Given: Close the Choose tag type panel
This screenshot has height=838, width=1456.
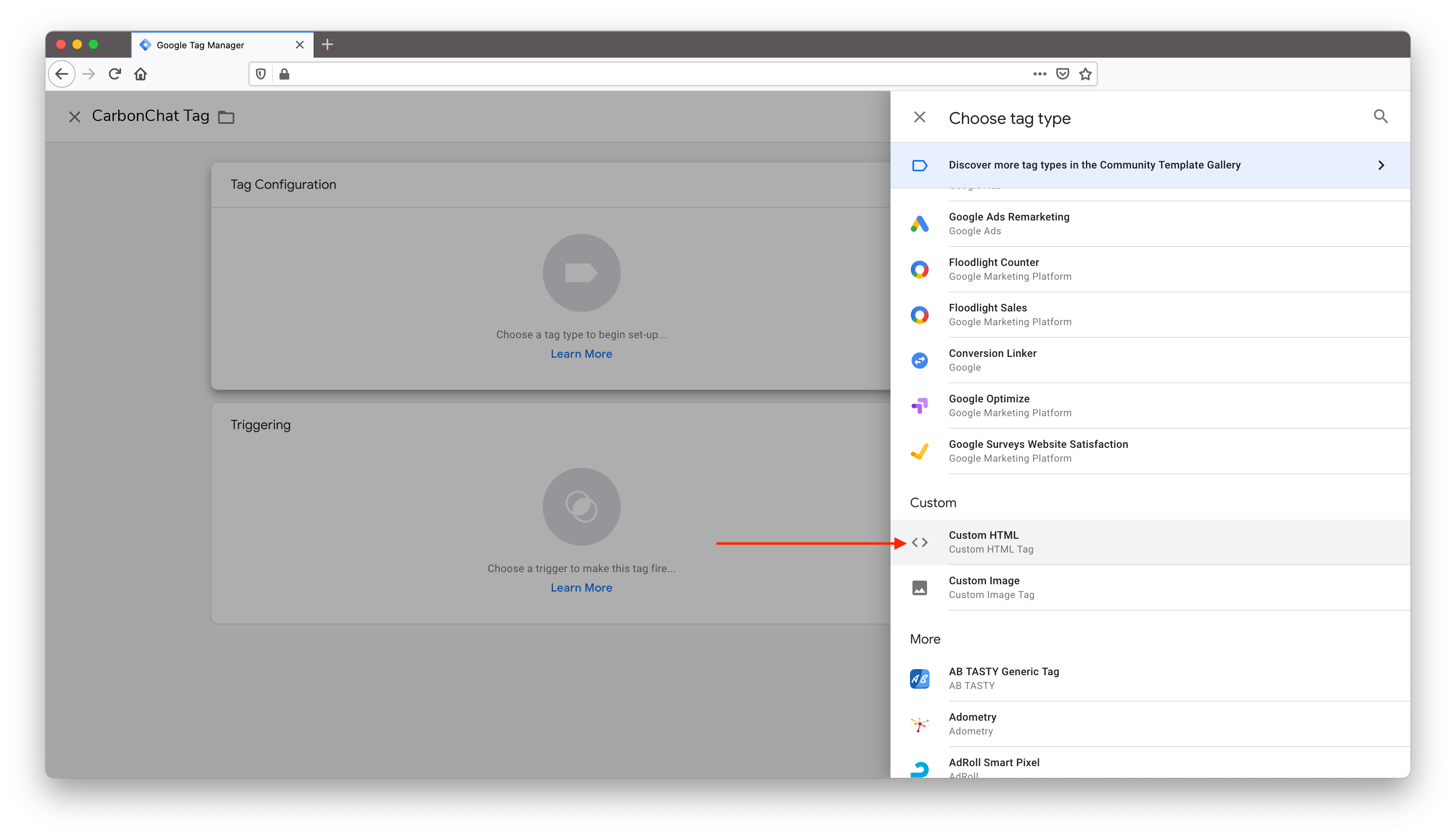Looking at the screenshot, I should click(919, 117).
